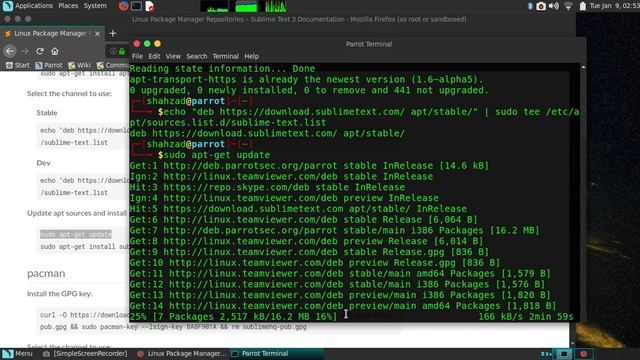The height and width of the screenshot is (360, 640).
Task: Close the Linux Package Manager Firefox tab
Action: click(97, 34)
